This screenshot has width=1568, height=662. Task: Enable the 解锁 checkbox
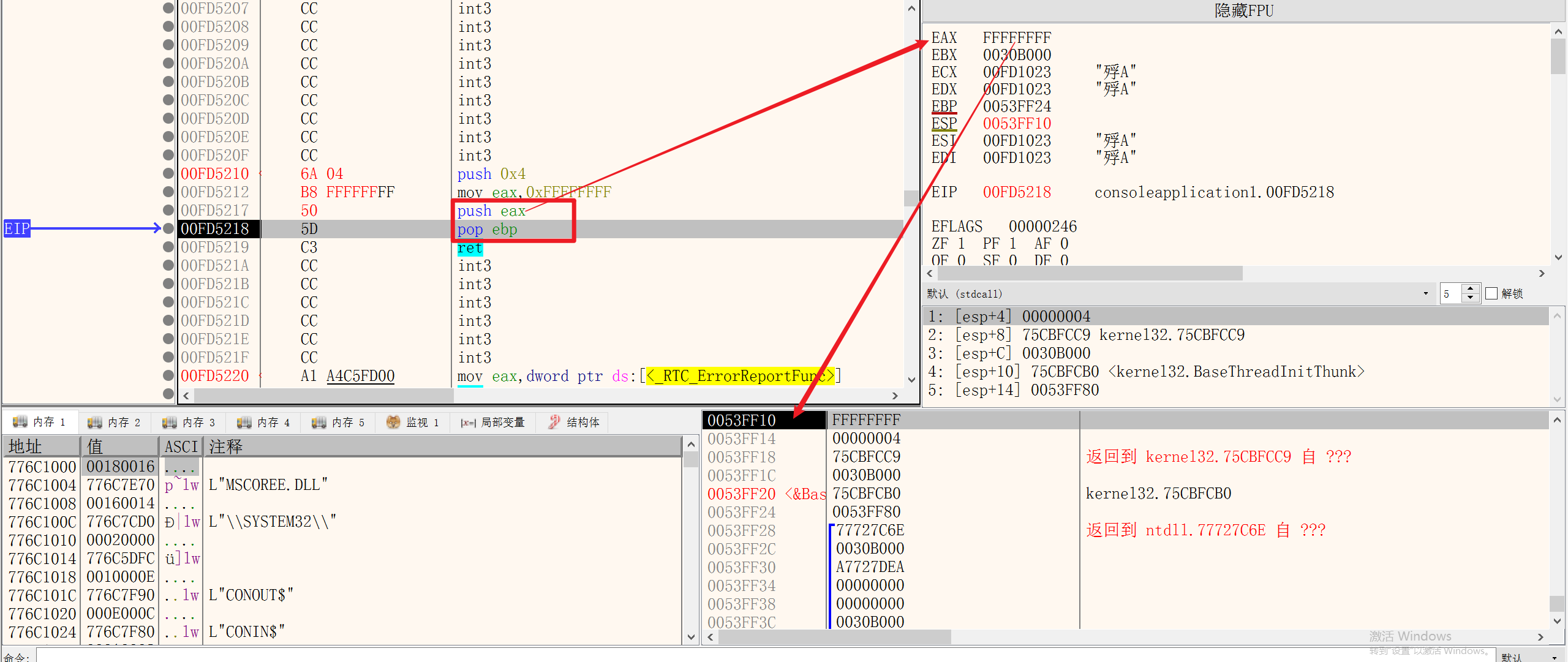click(x=1492, y=293)
